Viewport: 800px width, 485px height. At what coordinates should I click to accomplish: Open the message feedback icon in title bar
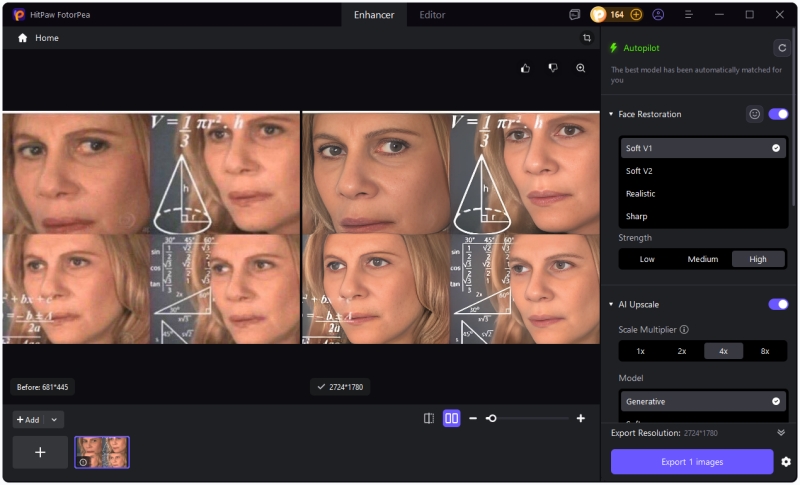(x=574, y=15)
